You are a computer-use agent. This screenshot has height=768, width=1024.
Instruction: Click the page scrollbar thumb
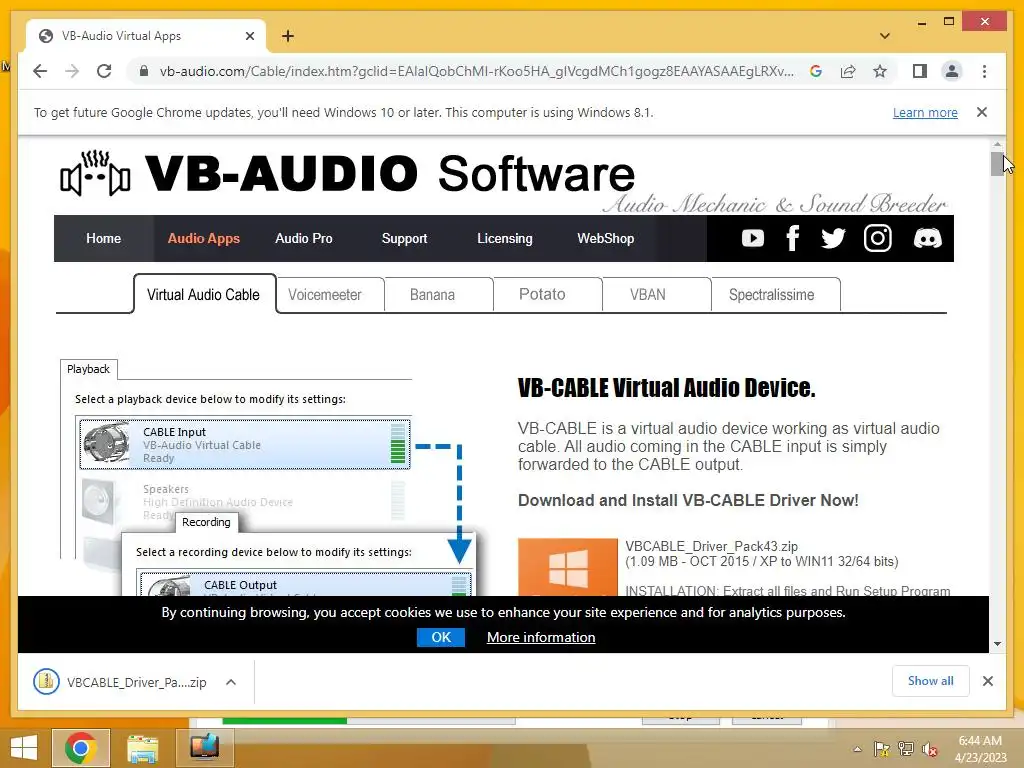coord(997,164)
